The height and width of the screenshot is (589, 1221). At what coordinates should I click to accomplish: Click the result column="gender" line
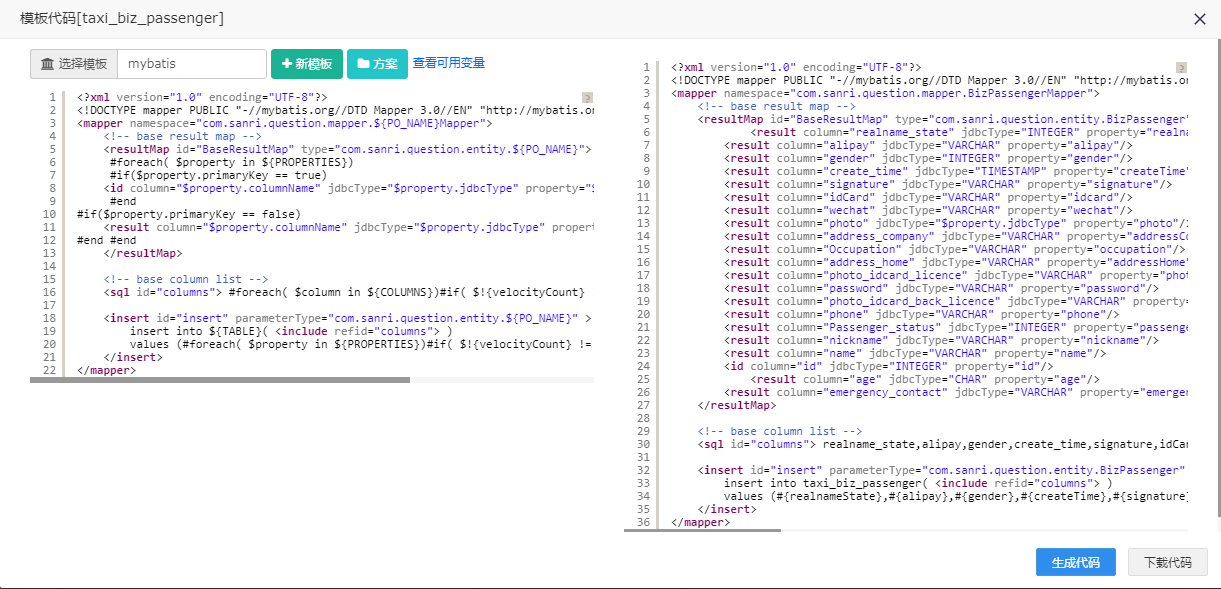tap(928, 158)
